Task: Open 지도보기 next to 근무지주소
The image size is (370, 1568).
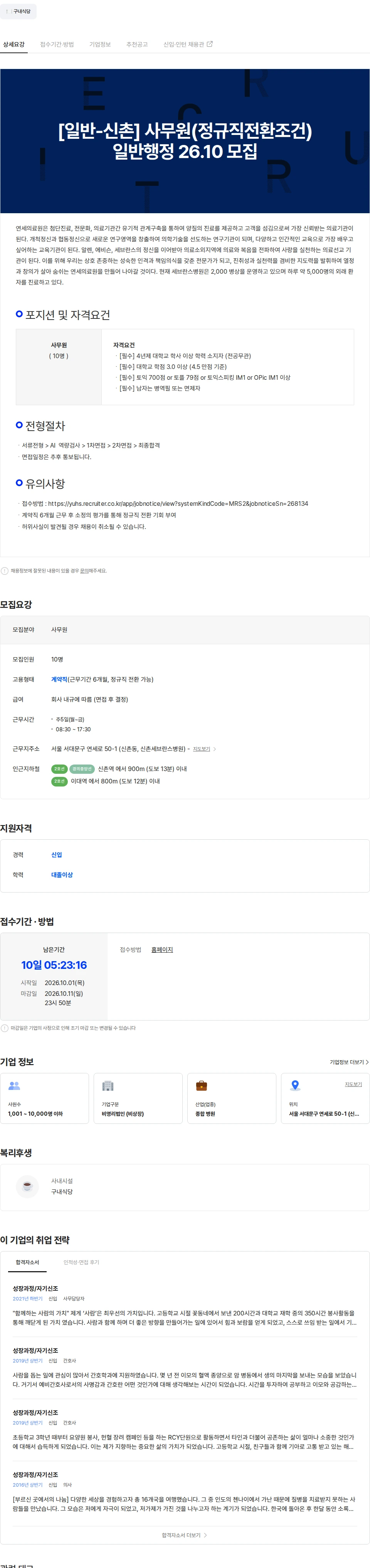Action: point(202,749)
